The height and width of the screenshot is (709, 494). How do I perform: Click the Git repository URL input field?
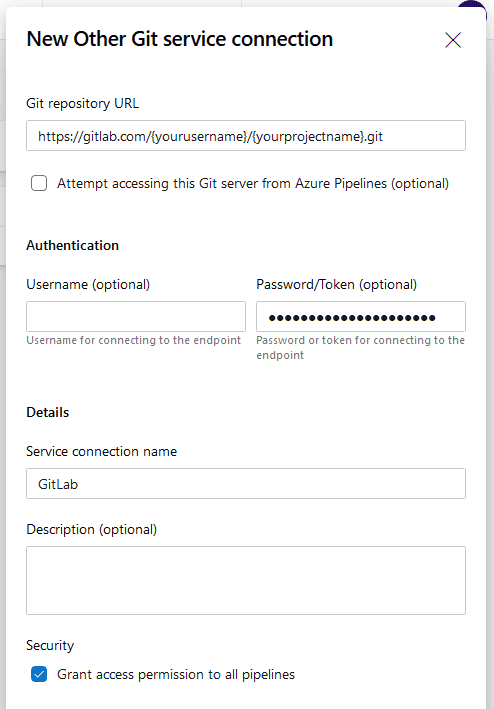246,136
